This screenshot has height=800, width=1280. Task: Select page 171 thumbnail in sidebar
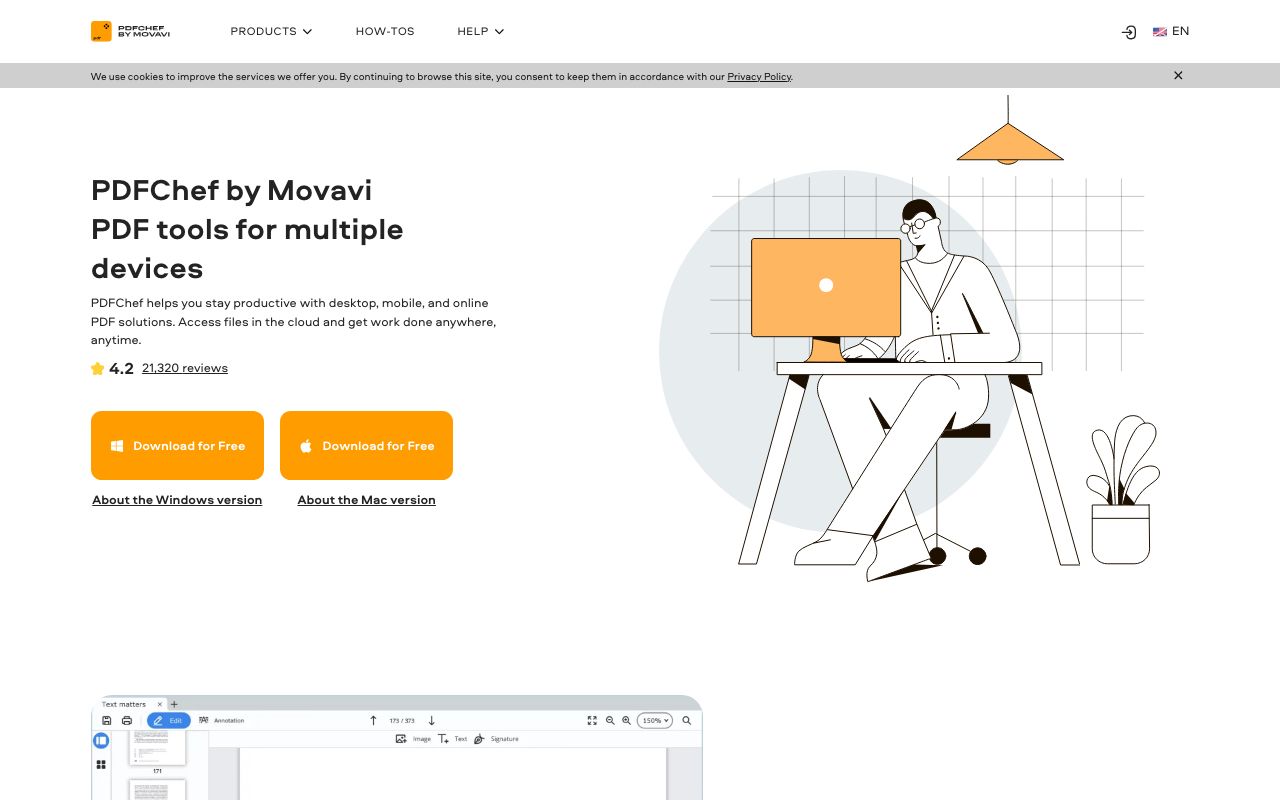click(157, 748)
